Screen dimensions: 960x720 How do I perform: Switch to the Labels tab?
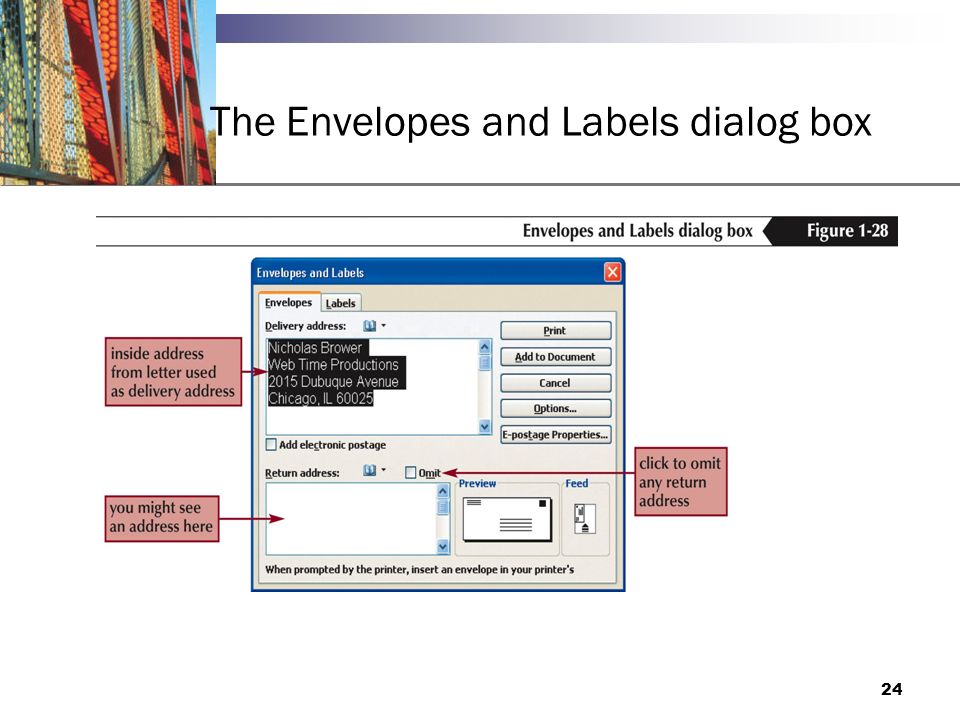pos(340,303)
